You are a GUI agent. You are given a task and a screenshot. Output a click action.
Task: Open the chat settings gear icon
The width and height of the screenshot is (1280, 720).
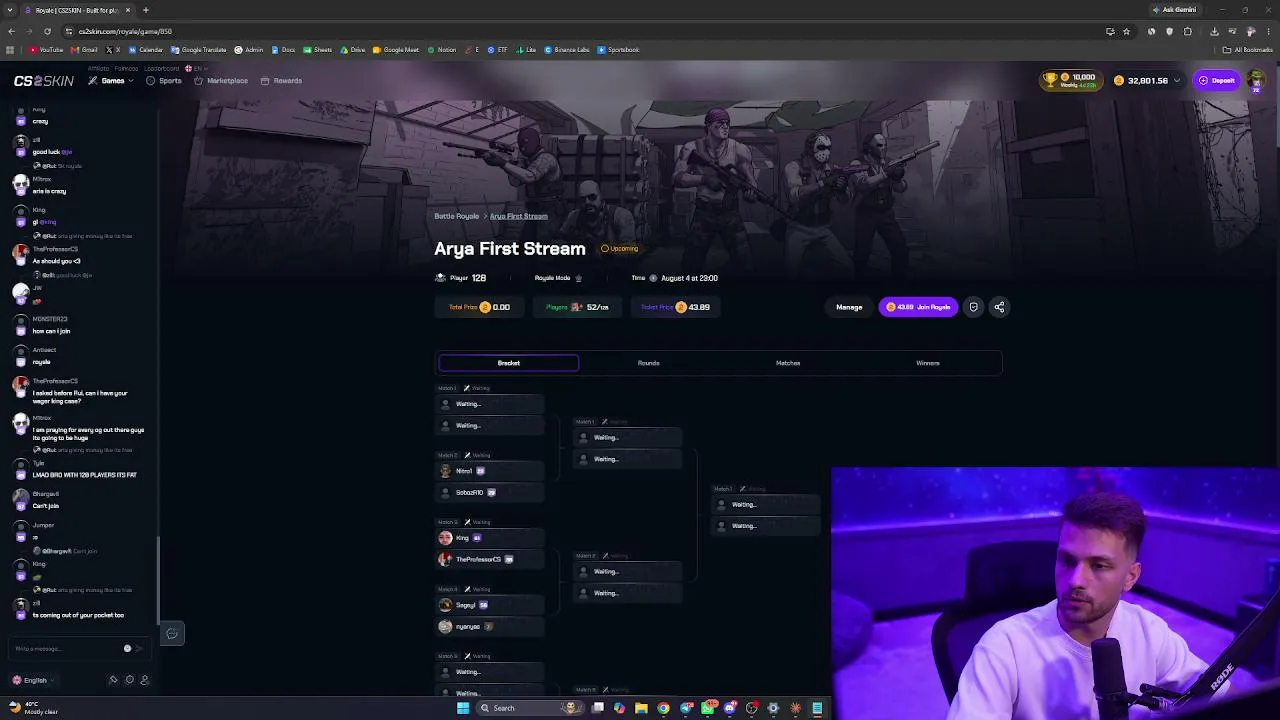129,680
